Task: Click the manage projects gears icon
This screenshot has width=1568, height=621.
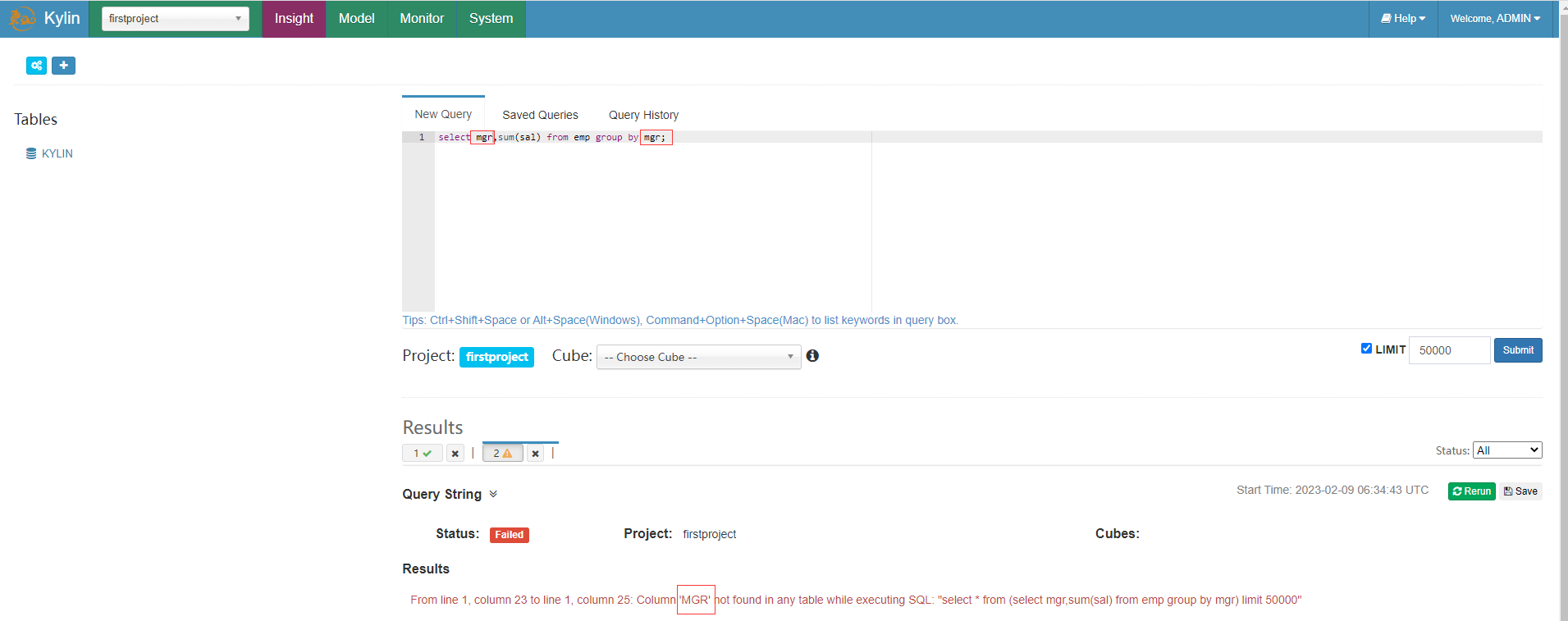Action: pyautogui.click(x=37, y=66)
